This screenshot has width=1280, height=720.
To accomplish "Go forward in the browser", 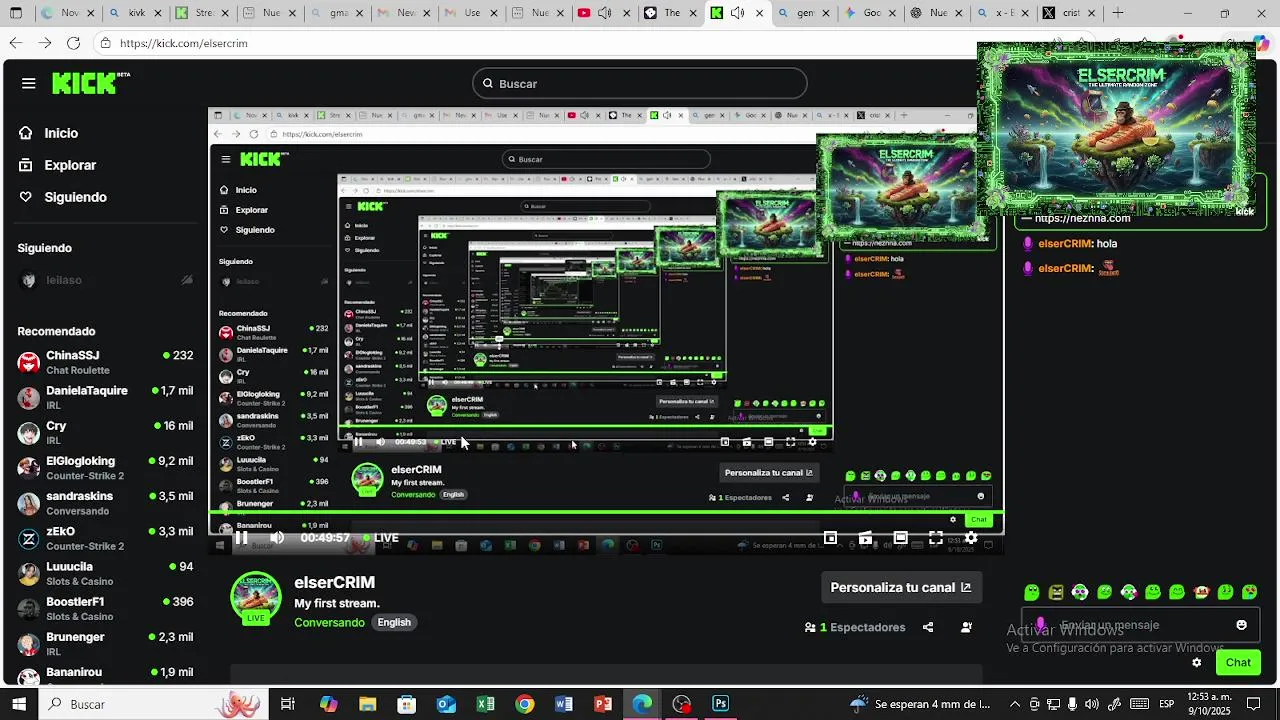I will click(44, 43).
